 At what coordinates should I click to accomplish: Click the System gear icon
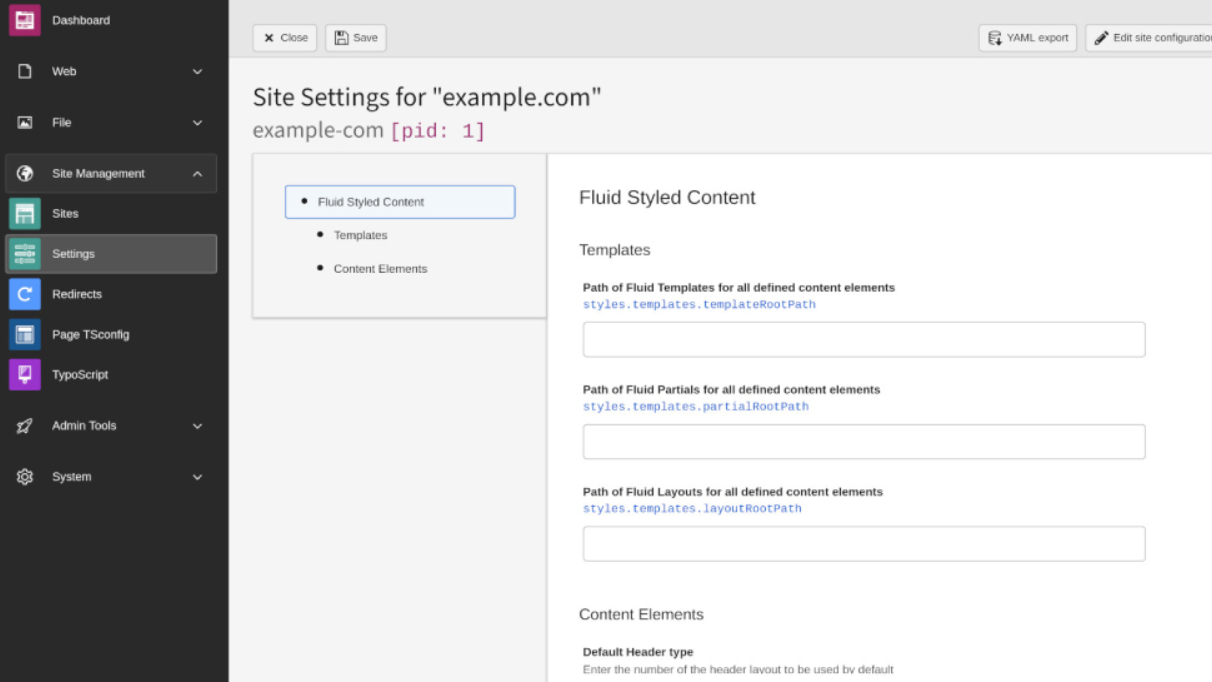coord(25,477)
